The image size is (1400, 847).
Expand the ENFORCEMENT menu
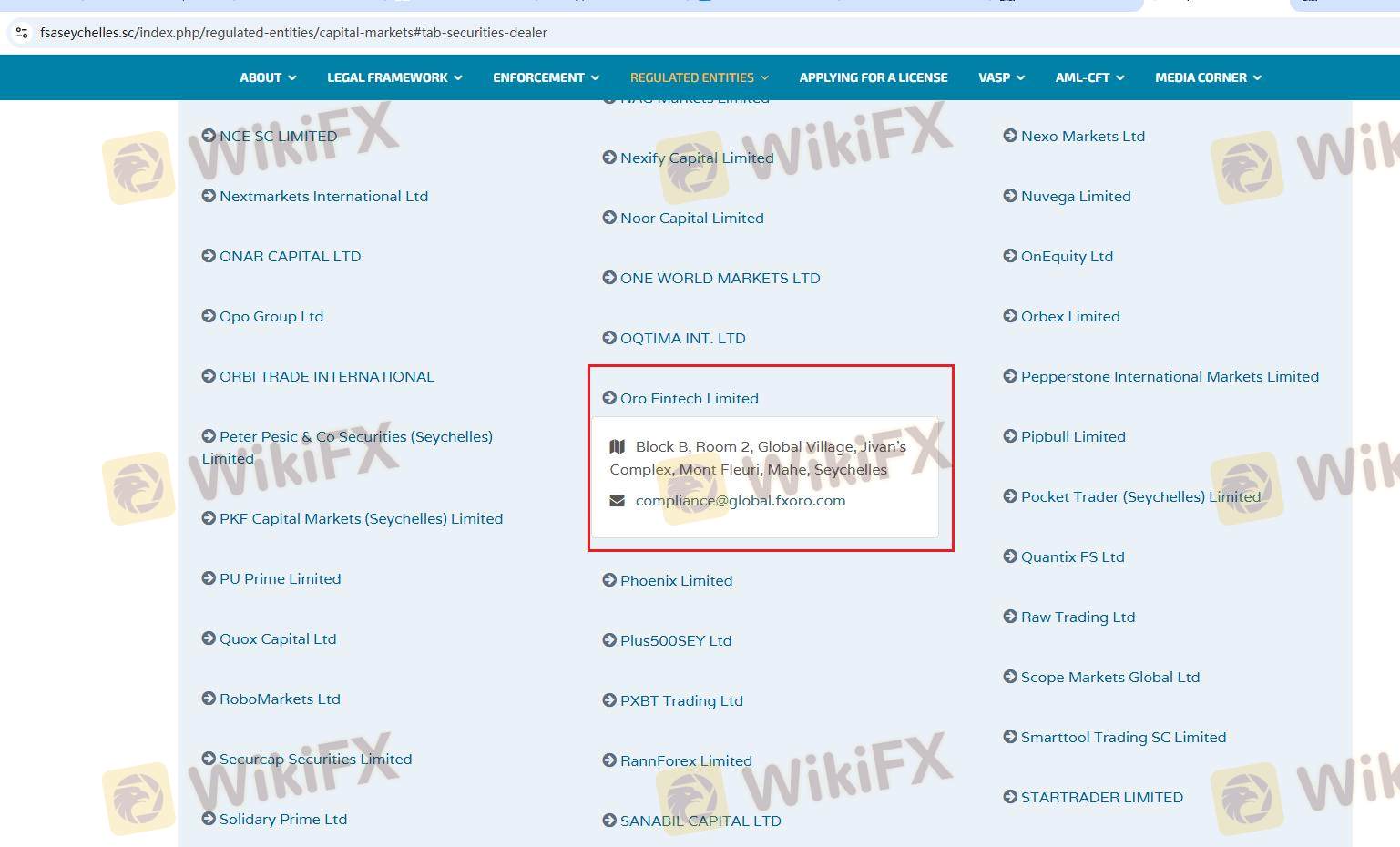point(546,77)
